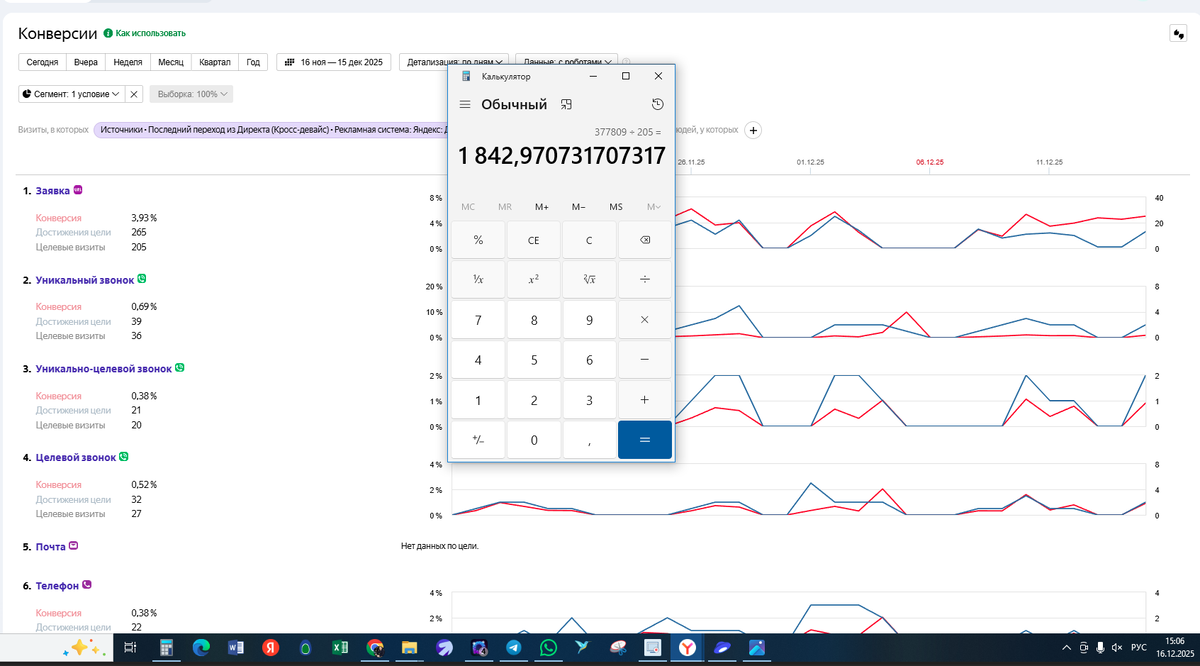Viewport: 1200px width, 666px height.
Task: Click the phone icon beside Телефон
Action: pos(87,585)
